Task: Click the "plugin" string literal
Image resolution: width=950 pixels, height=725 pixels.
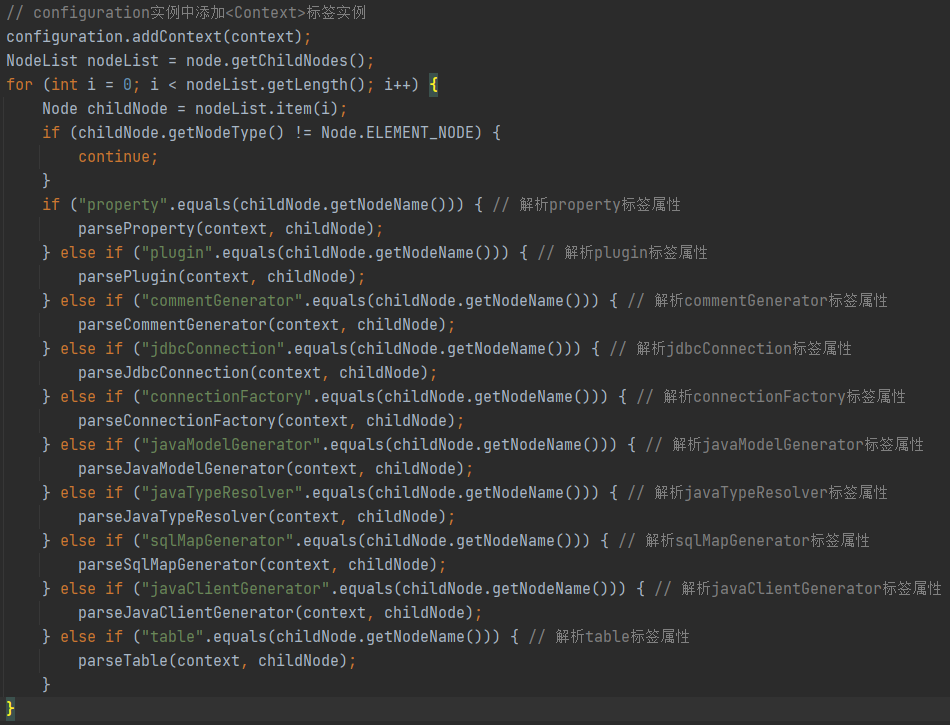Action: [x=177, y=253]
